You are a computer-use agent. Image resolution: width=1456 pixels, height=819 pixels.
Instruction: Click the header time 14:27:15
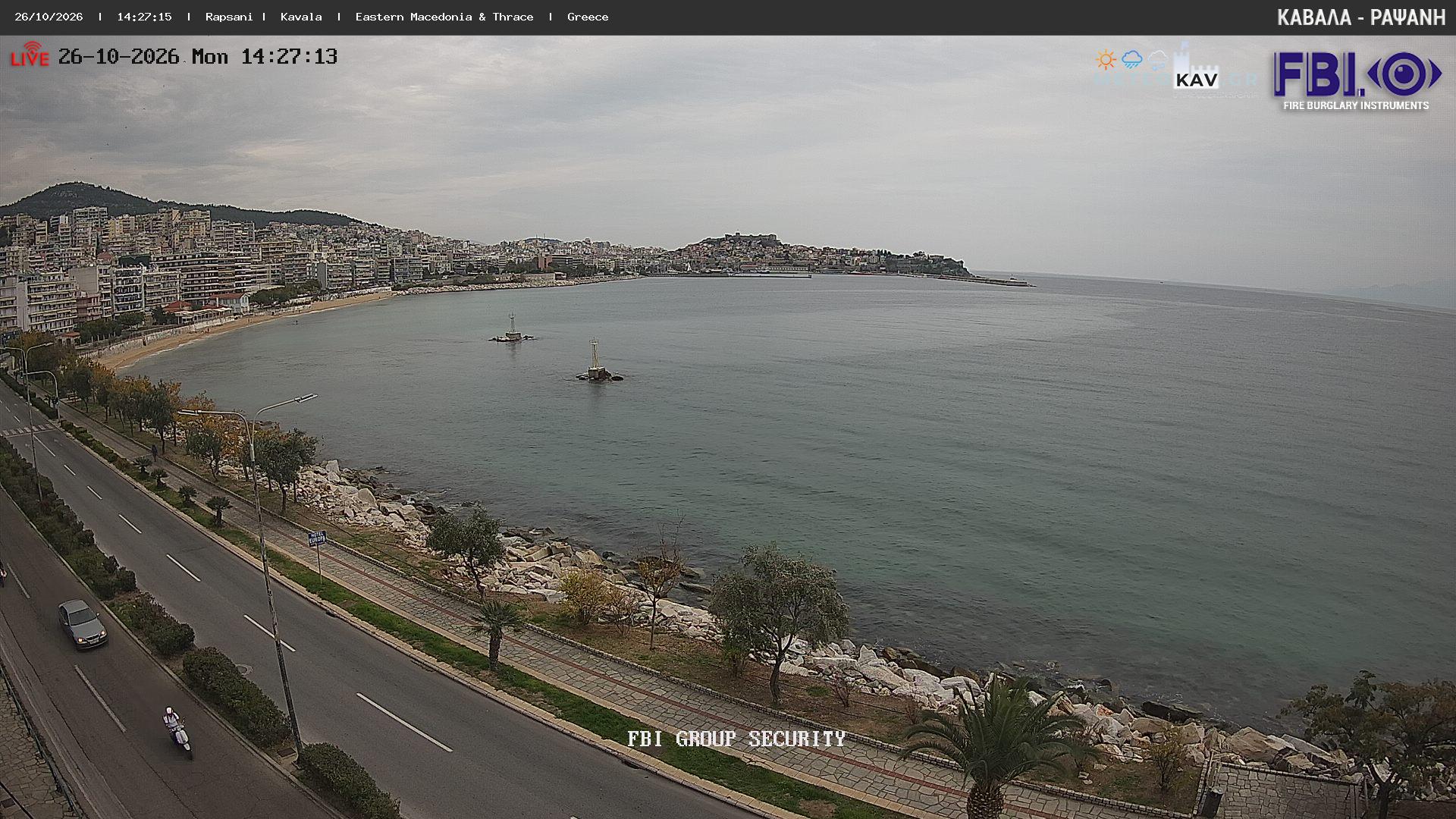144,17
